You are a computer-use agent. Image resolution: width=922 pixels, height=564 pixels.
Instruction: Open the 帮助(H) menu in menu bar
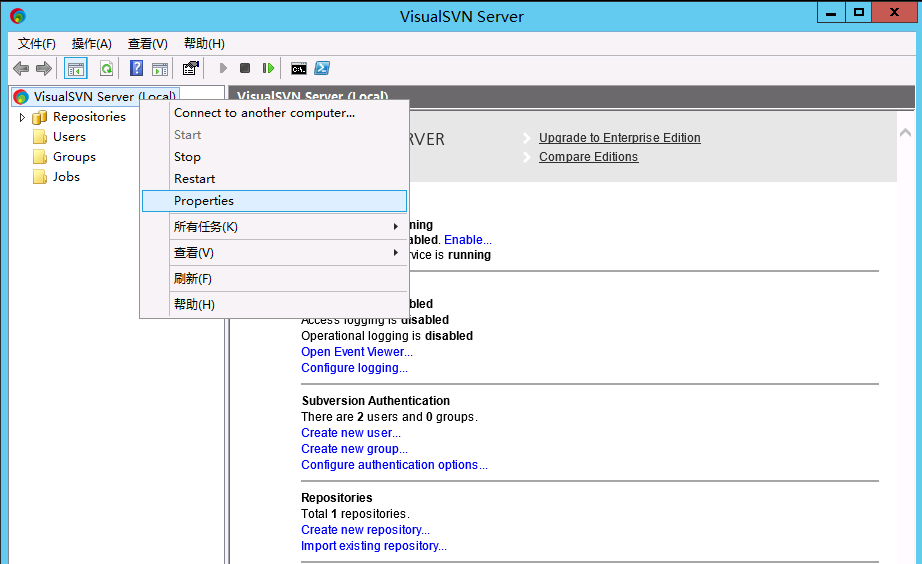point(204,44)
